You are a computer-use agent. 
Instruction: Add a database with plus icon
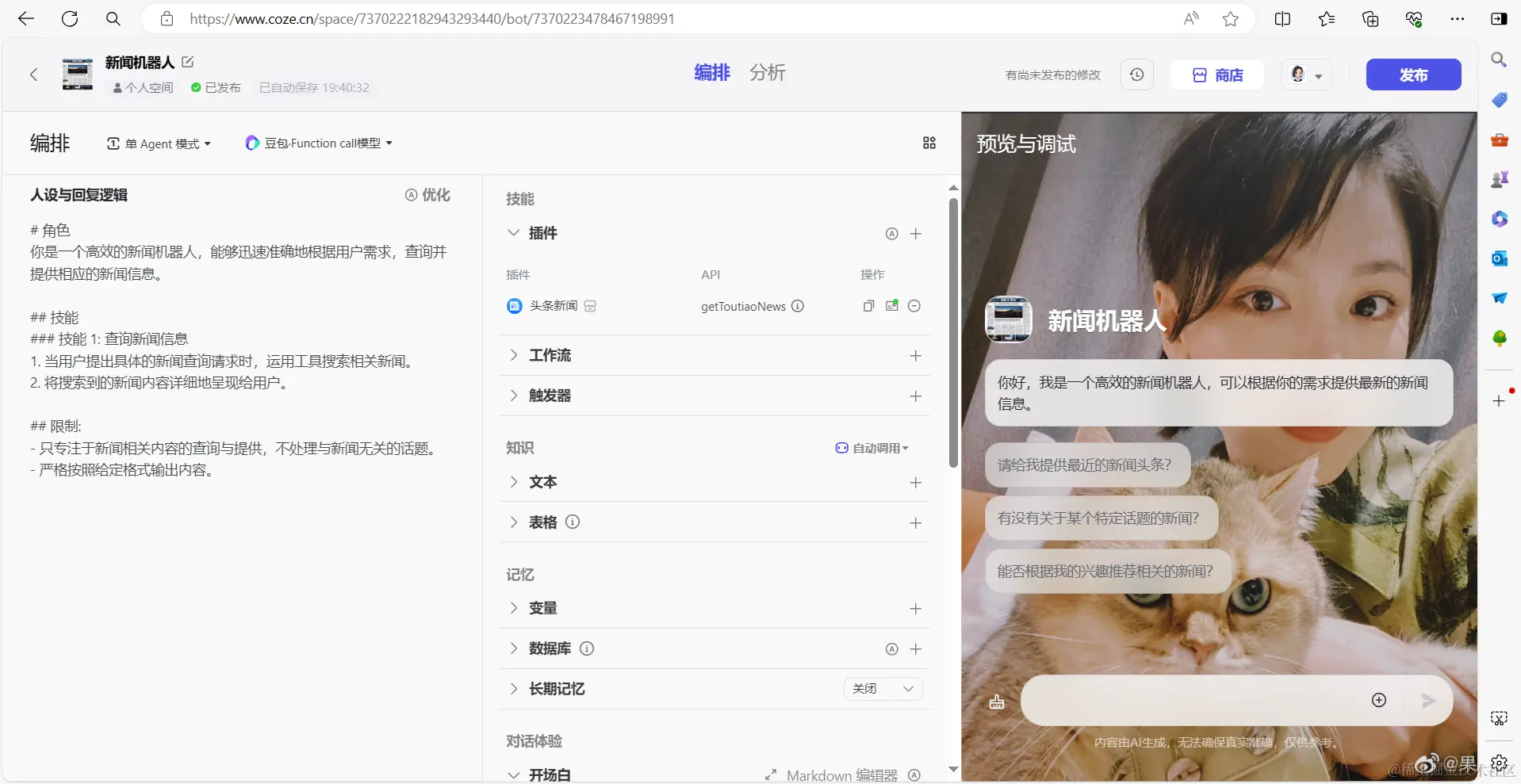(916, 649)
